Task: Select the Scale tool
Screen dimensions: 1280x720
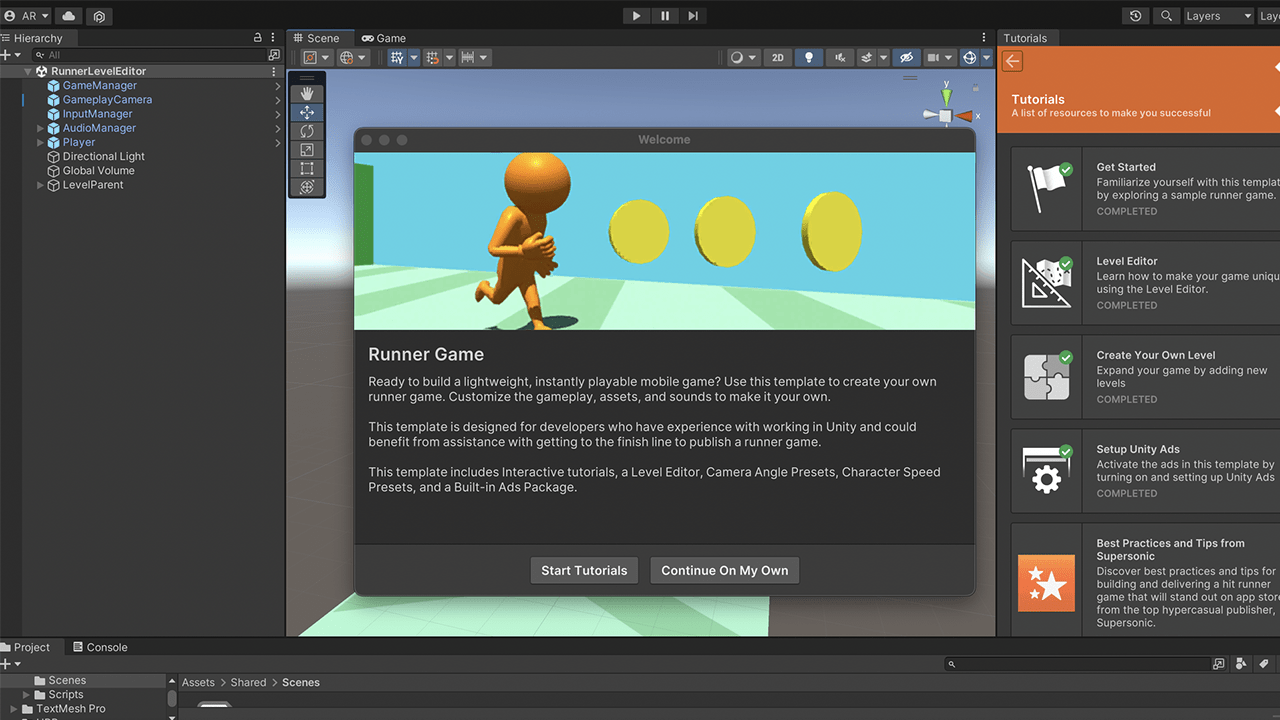Action: click(x=307, y=150)
